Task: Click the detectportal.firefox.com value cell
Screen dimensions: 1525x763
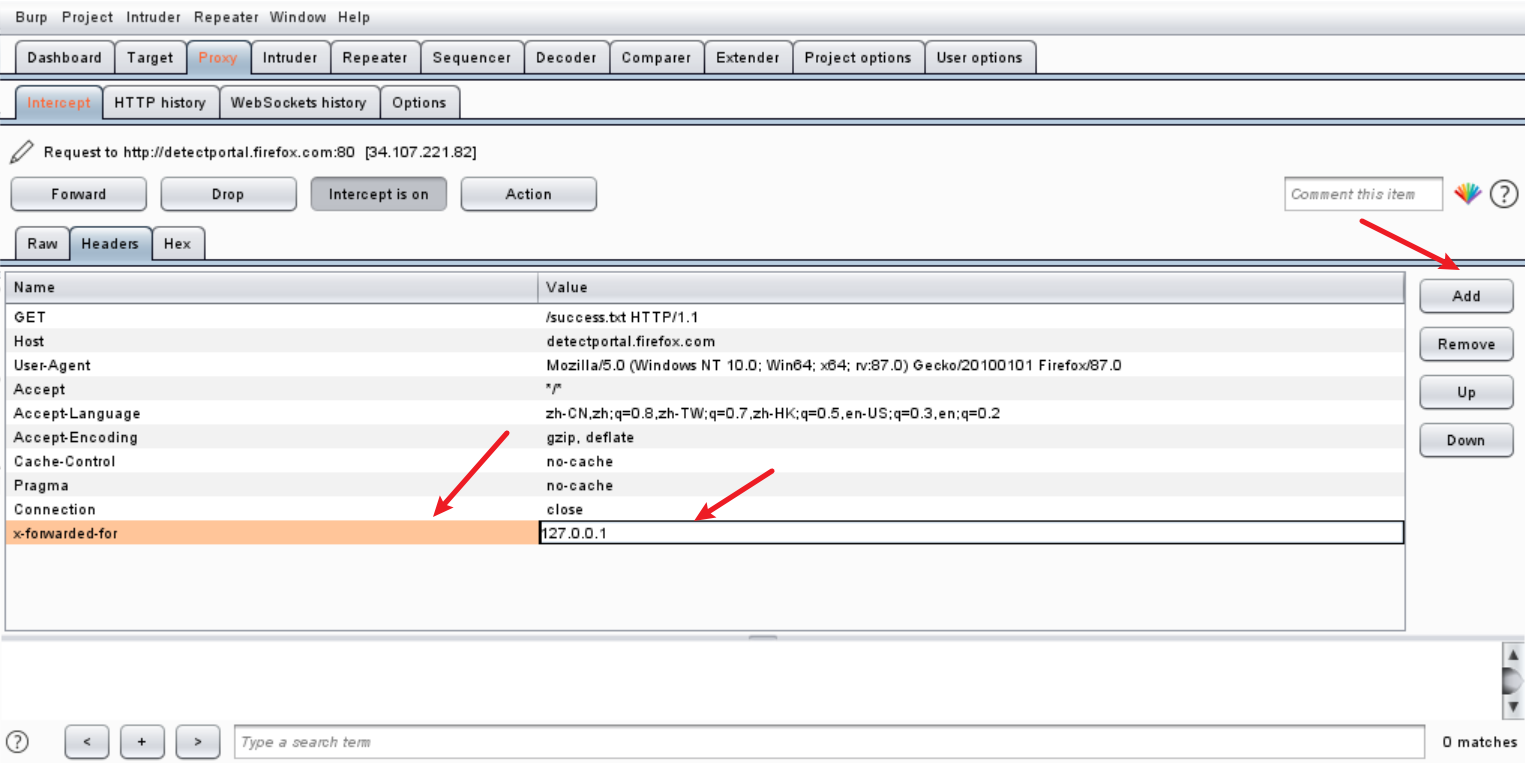Action: (971, 341)
